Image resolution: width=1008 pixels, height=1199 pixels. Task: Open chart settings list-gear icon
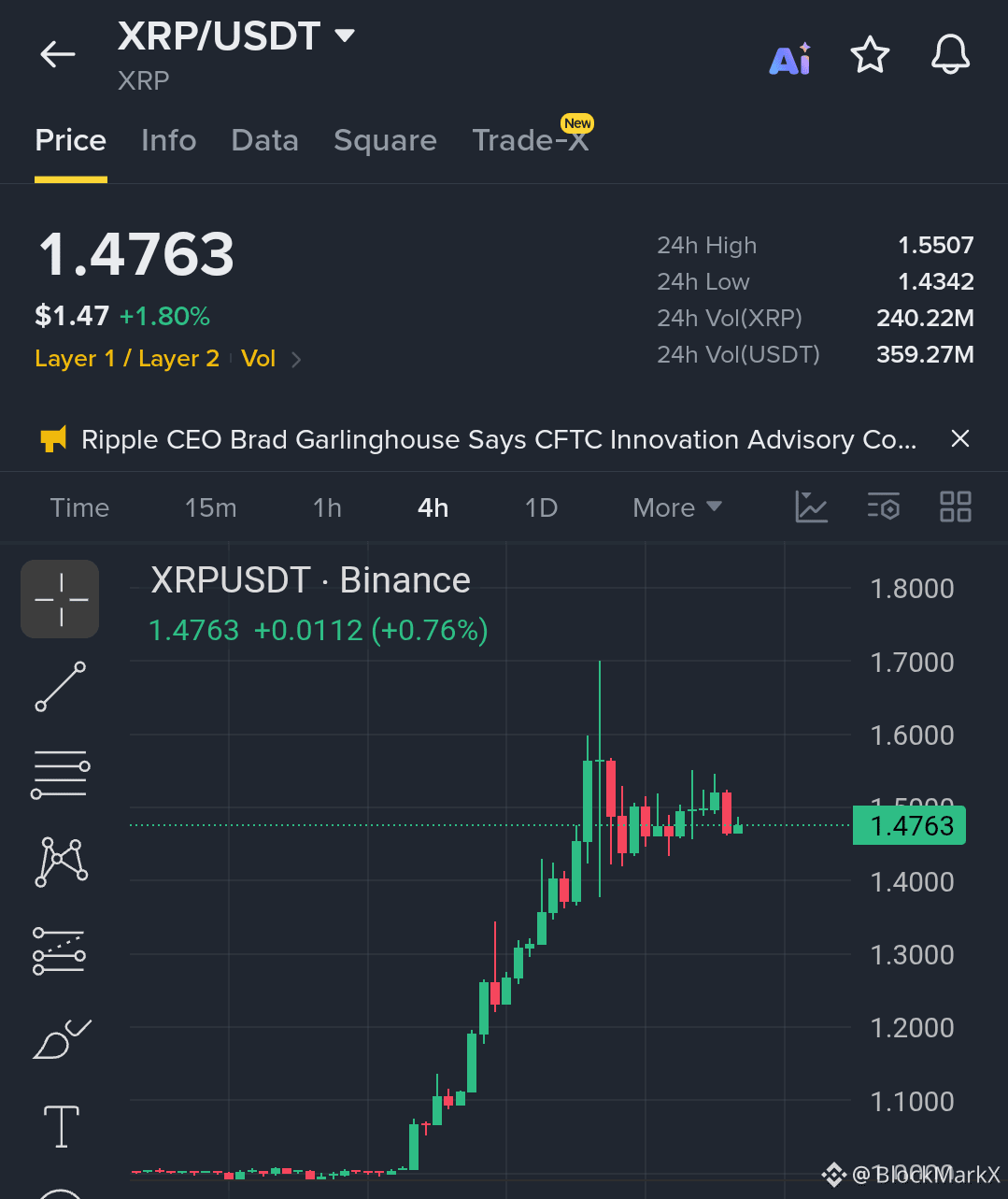(x=884, y=507)
